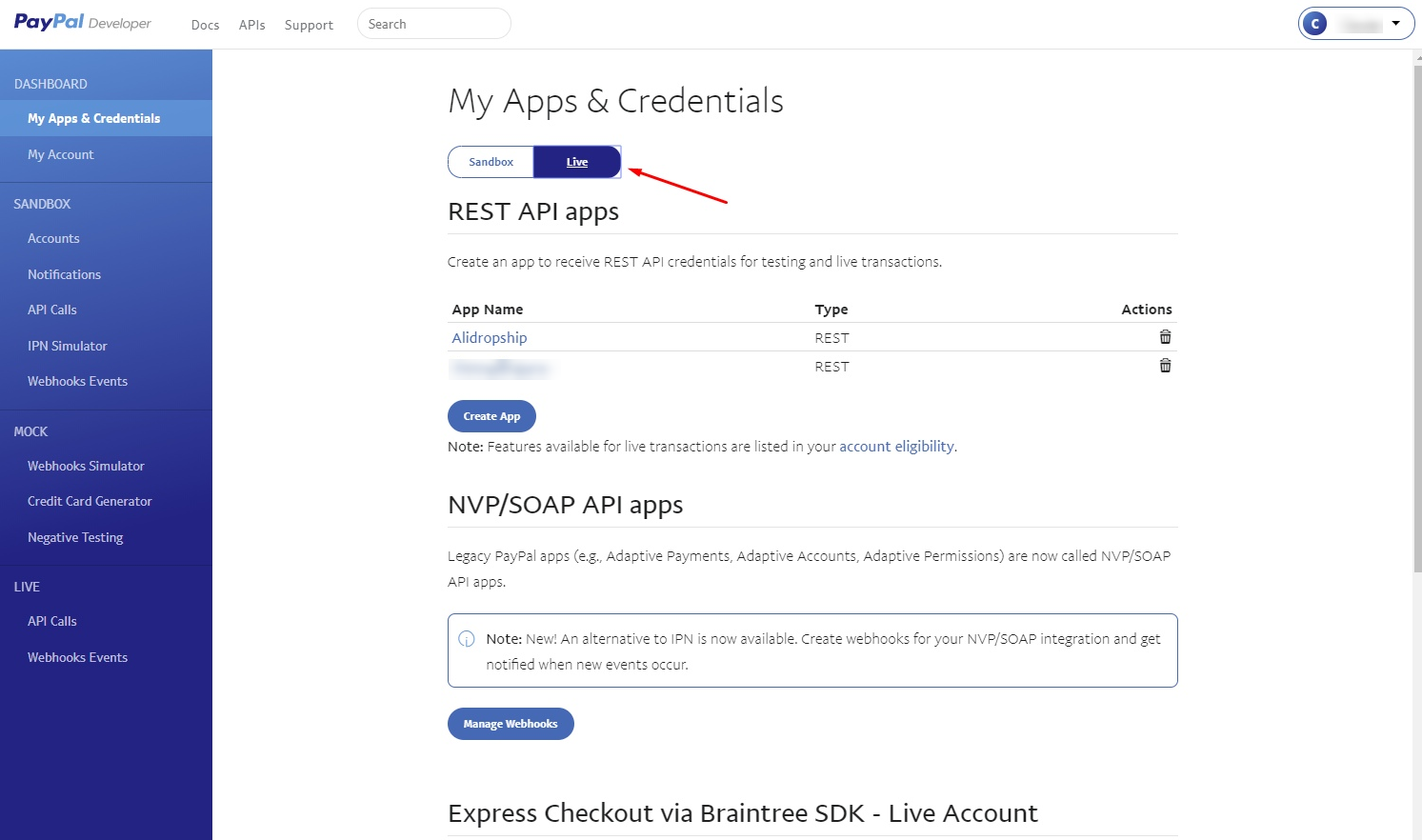Click the info icon in the Note box

(467, 639)
